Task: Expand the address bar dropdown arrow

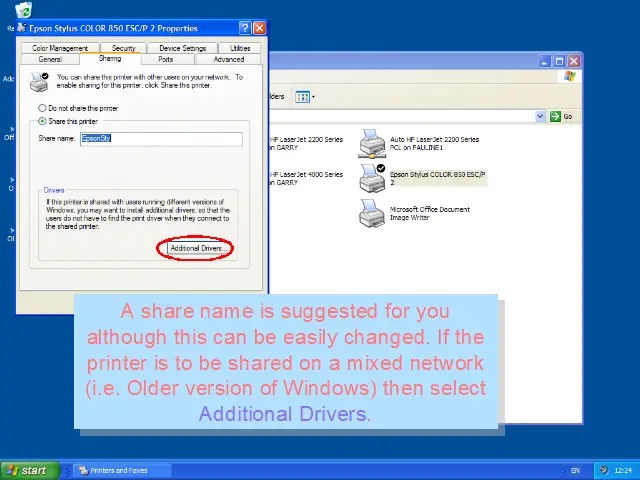Action: [x=540, y=116]
